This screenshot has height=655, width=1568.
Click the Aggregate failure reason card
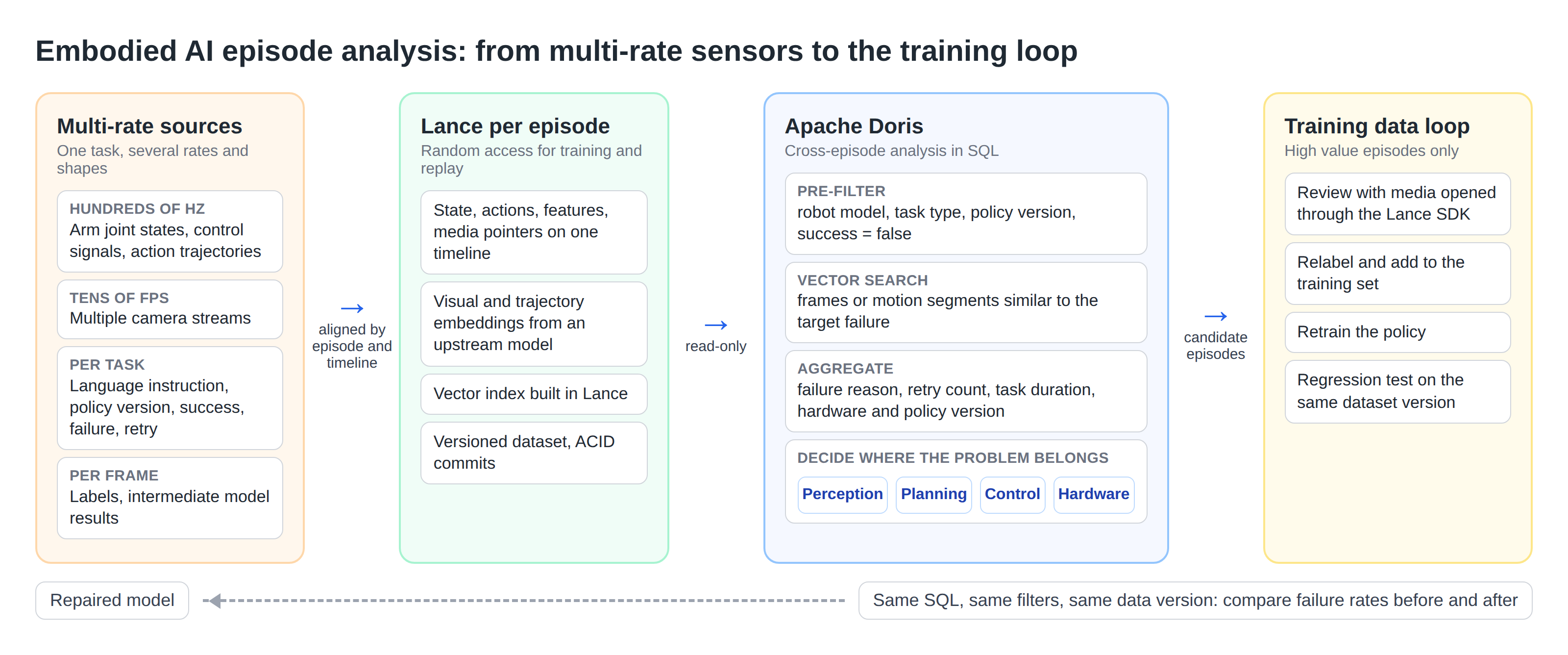click(x=966, y=391)
